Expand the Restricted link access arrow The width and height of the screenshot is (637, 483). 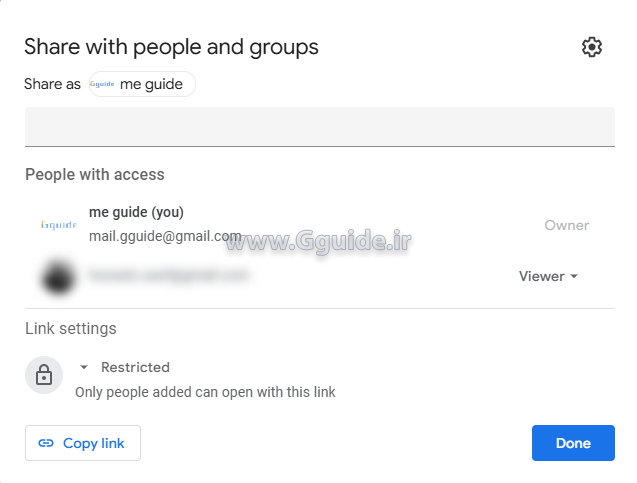point(84,367)
